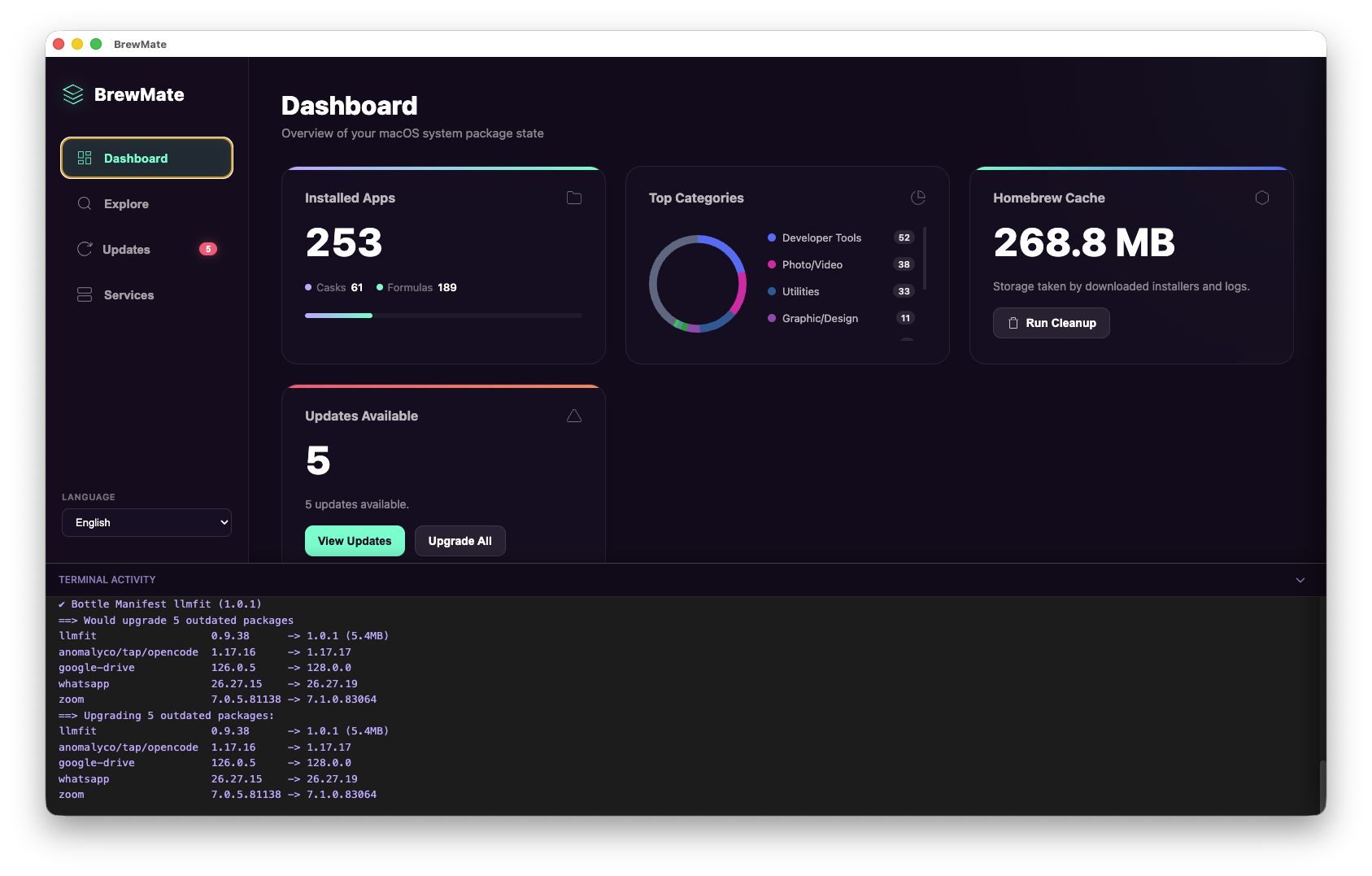
Task: Click the BrewMate stacked-layers logo icon
Action: [x=73, y=94]
